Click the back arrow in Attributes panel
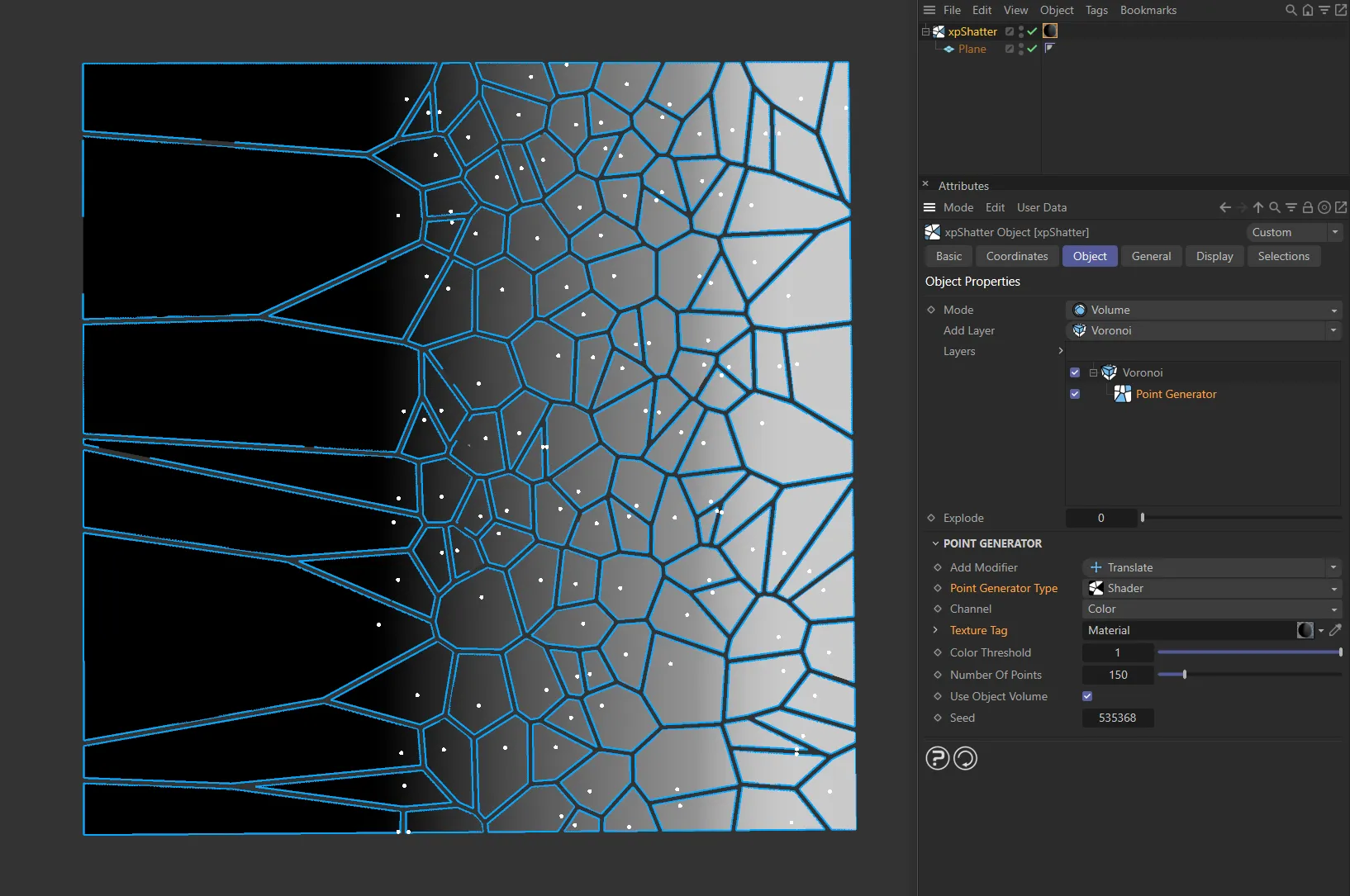 click(1224, 207)
